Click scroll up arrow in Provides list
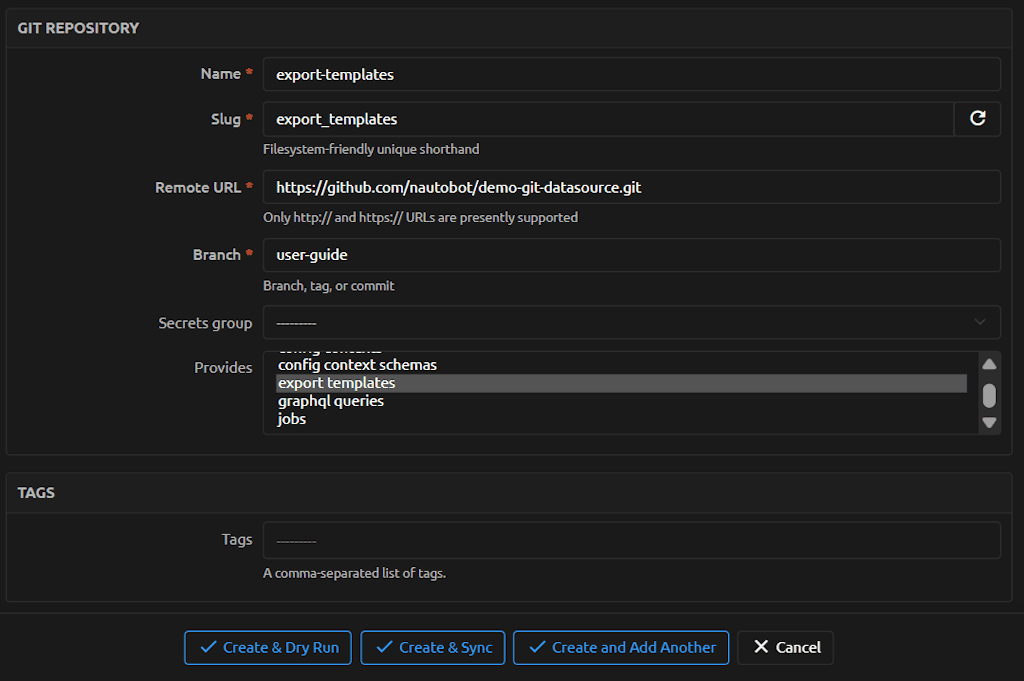The width and height of the screenshot is (1024, 681). (x=989, y=365)
